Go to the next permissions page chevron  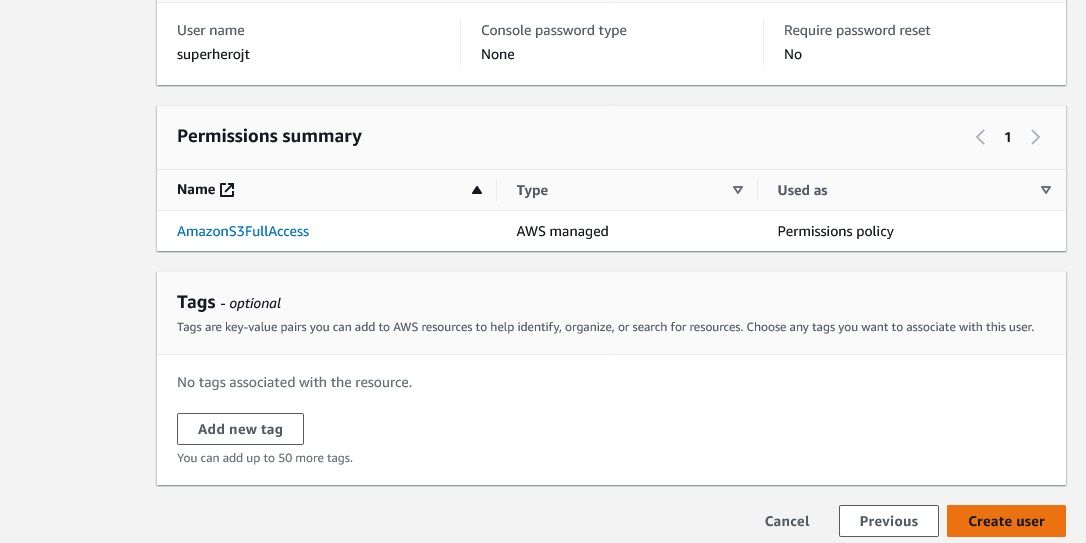1036,137
